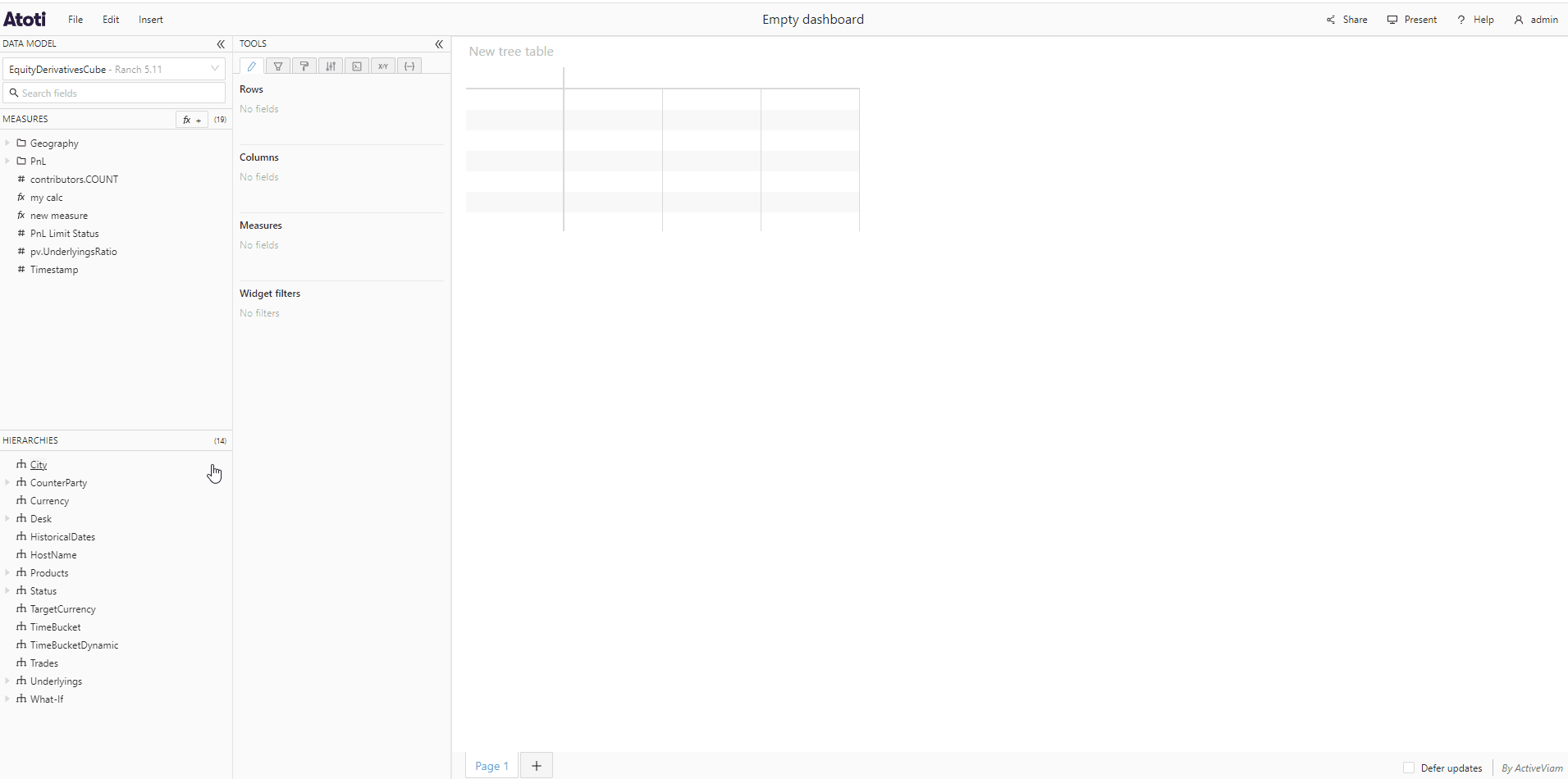Select the pv.UnderlyingsRatio measure
1568x779 pixels.
coord(73,252)
